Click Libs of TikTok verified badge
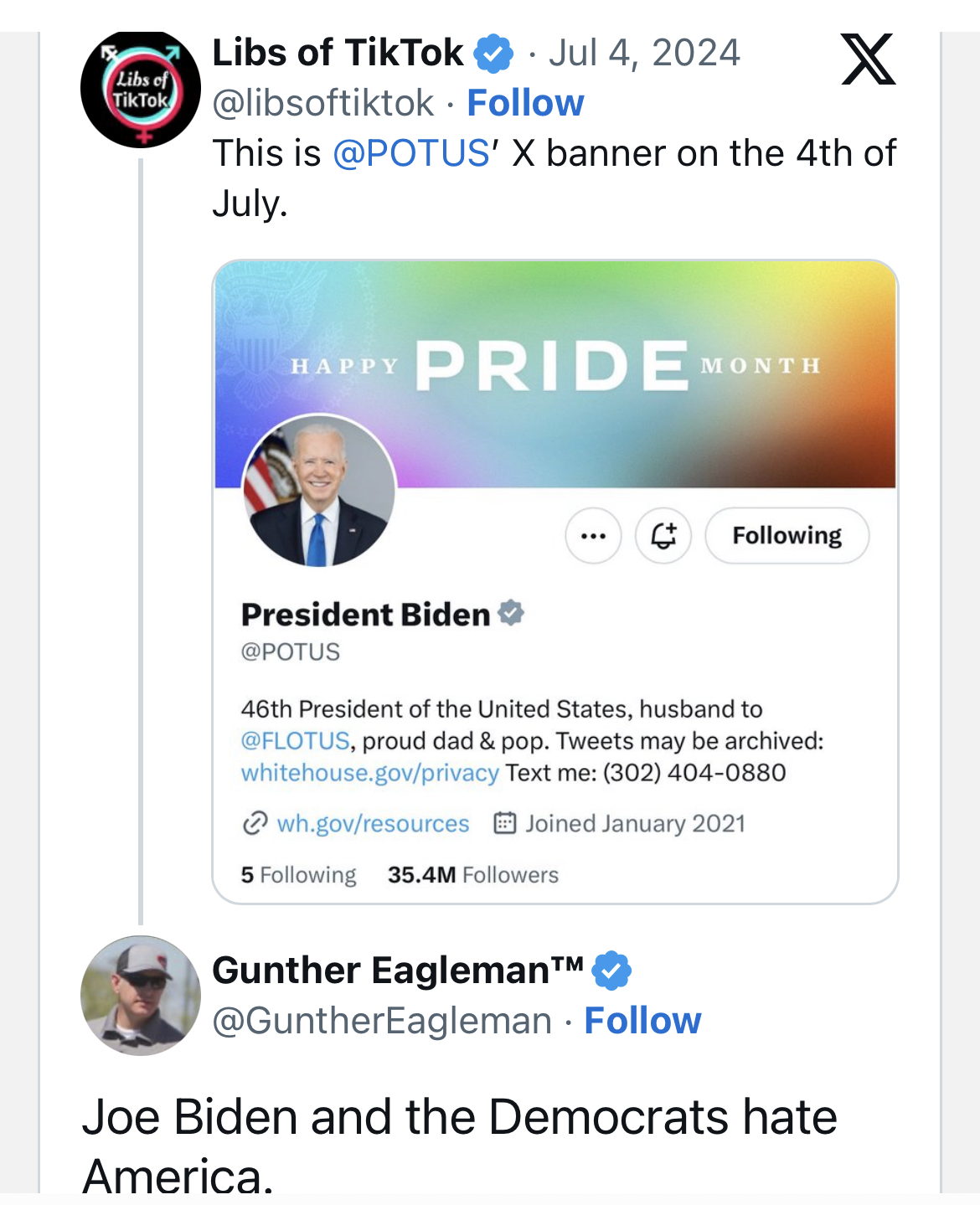 [x=494, y=54]
